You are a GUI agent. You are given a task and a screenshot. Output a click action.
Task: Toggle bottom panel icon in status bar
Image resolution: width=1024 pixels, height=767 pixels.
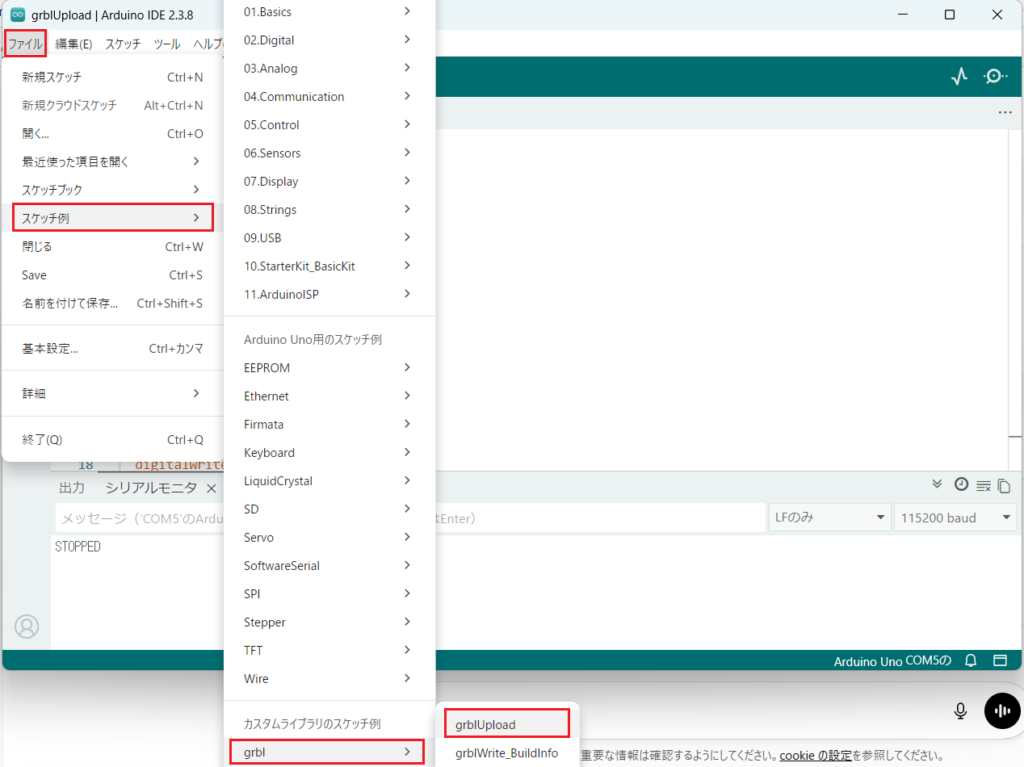tap(999, 661)
